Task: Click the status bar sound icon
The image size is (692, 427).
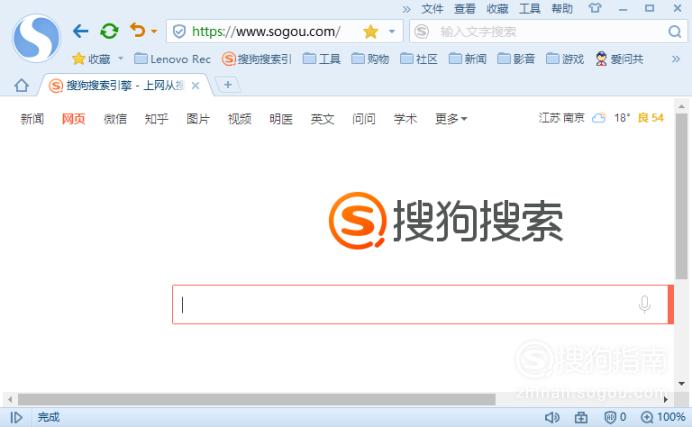Action: (x=552, y=417)
